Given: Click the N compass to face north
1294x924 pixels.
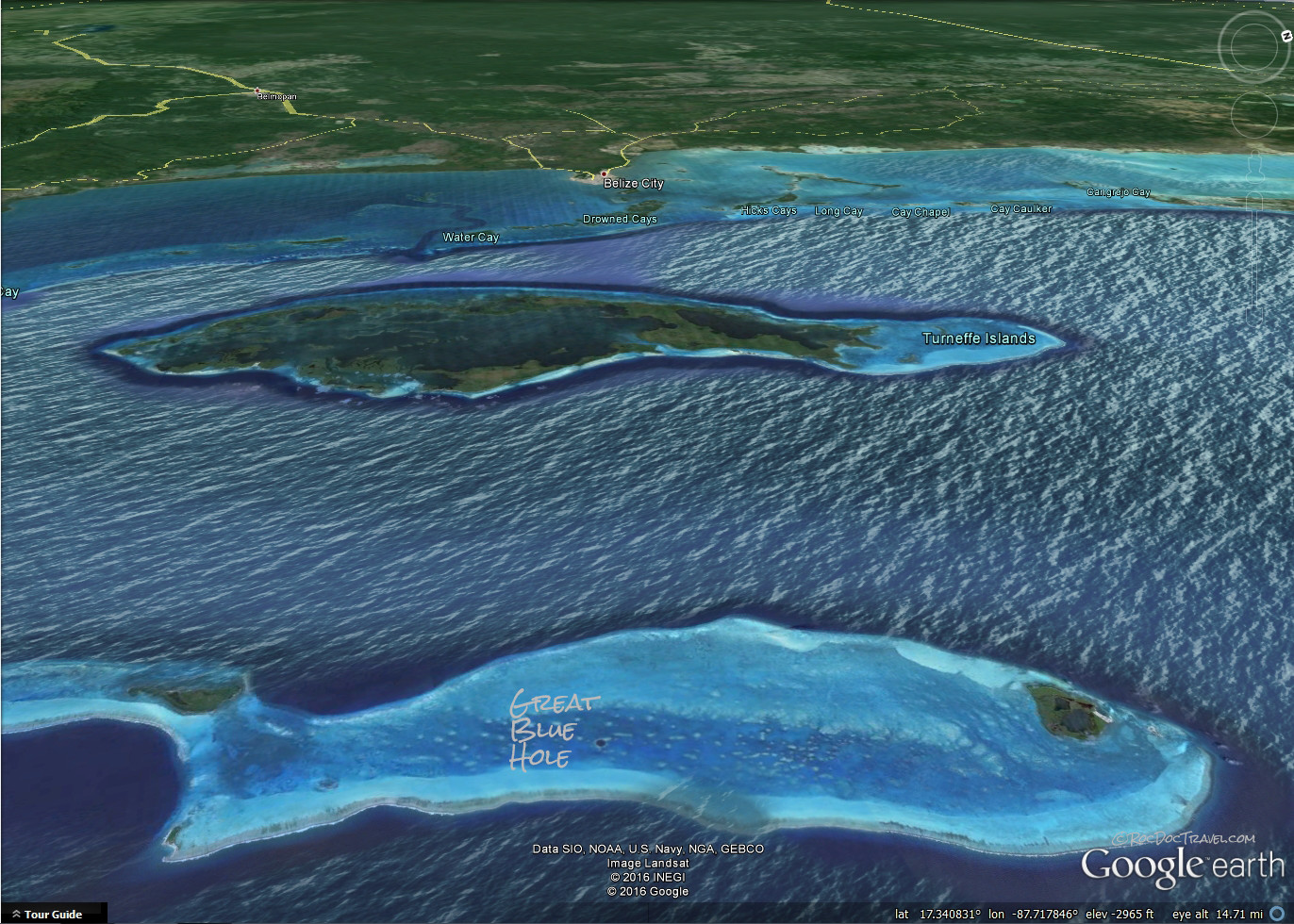Looking at the screenshot, I should [1286, 36].
